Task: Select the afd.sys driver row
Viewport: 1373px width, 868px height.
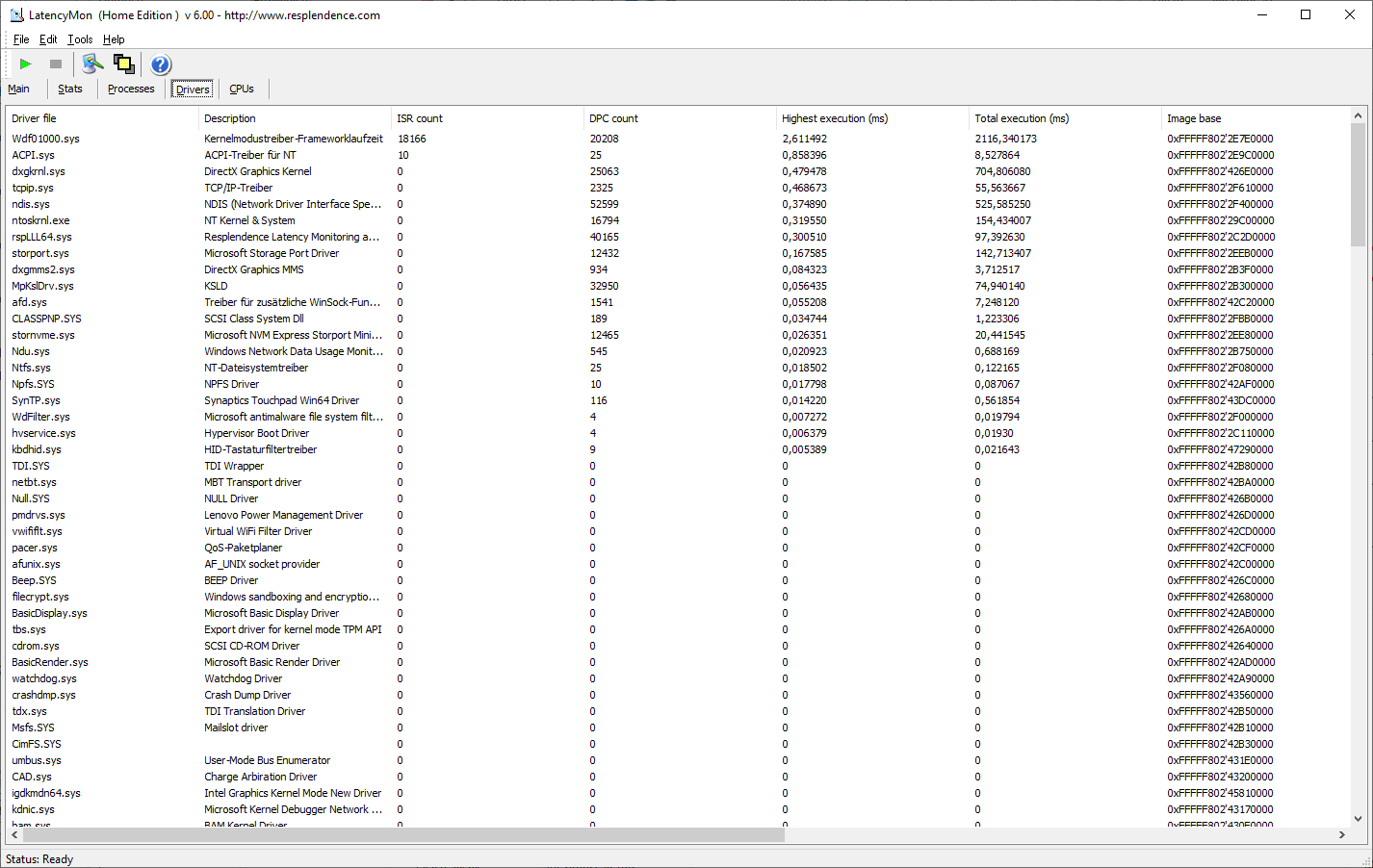Action: click(x=678, y=302)
